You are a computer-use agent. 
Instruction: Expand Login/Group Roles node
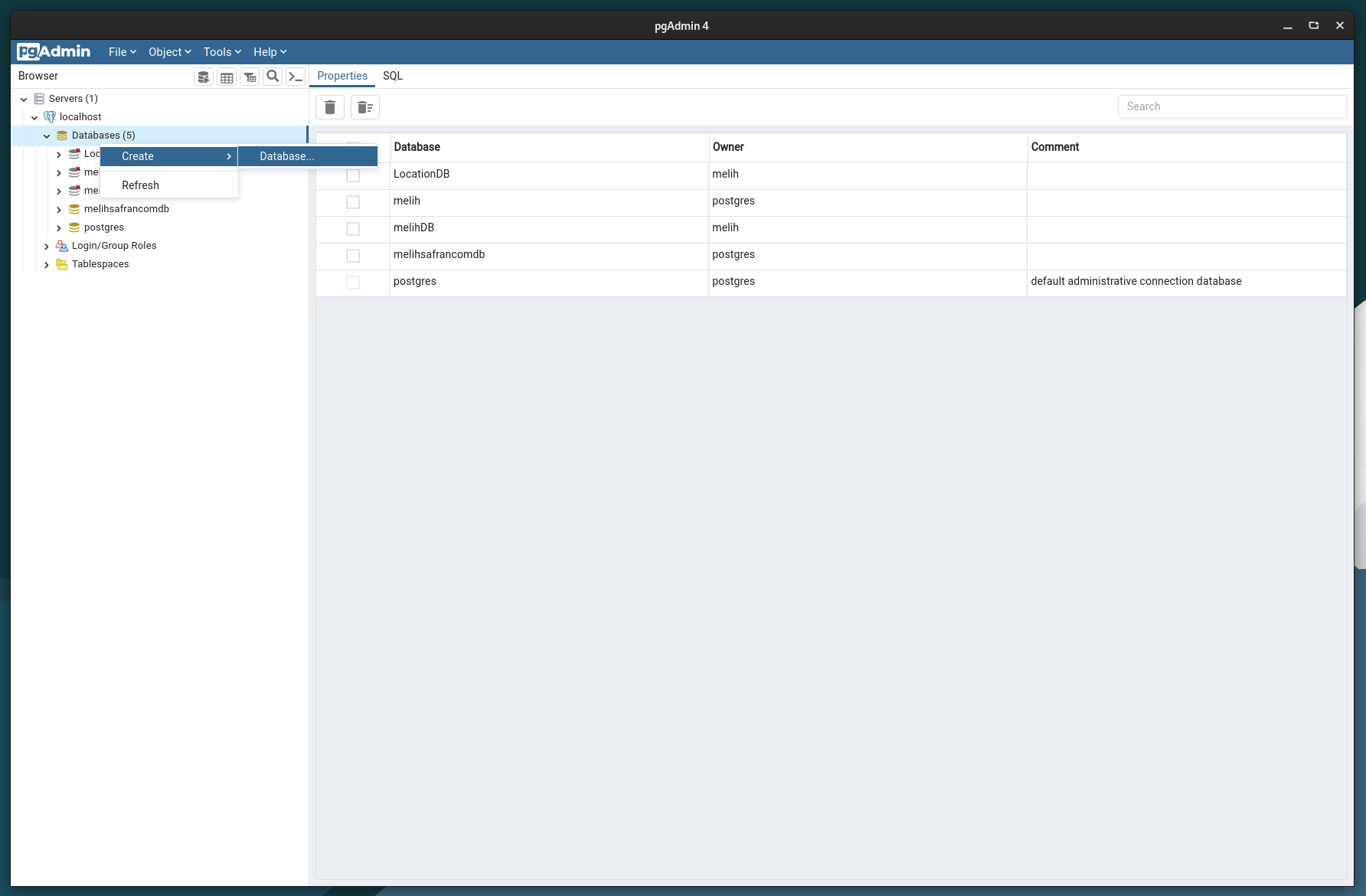(x=47, y=246)
